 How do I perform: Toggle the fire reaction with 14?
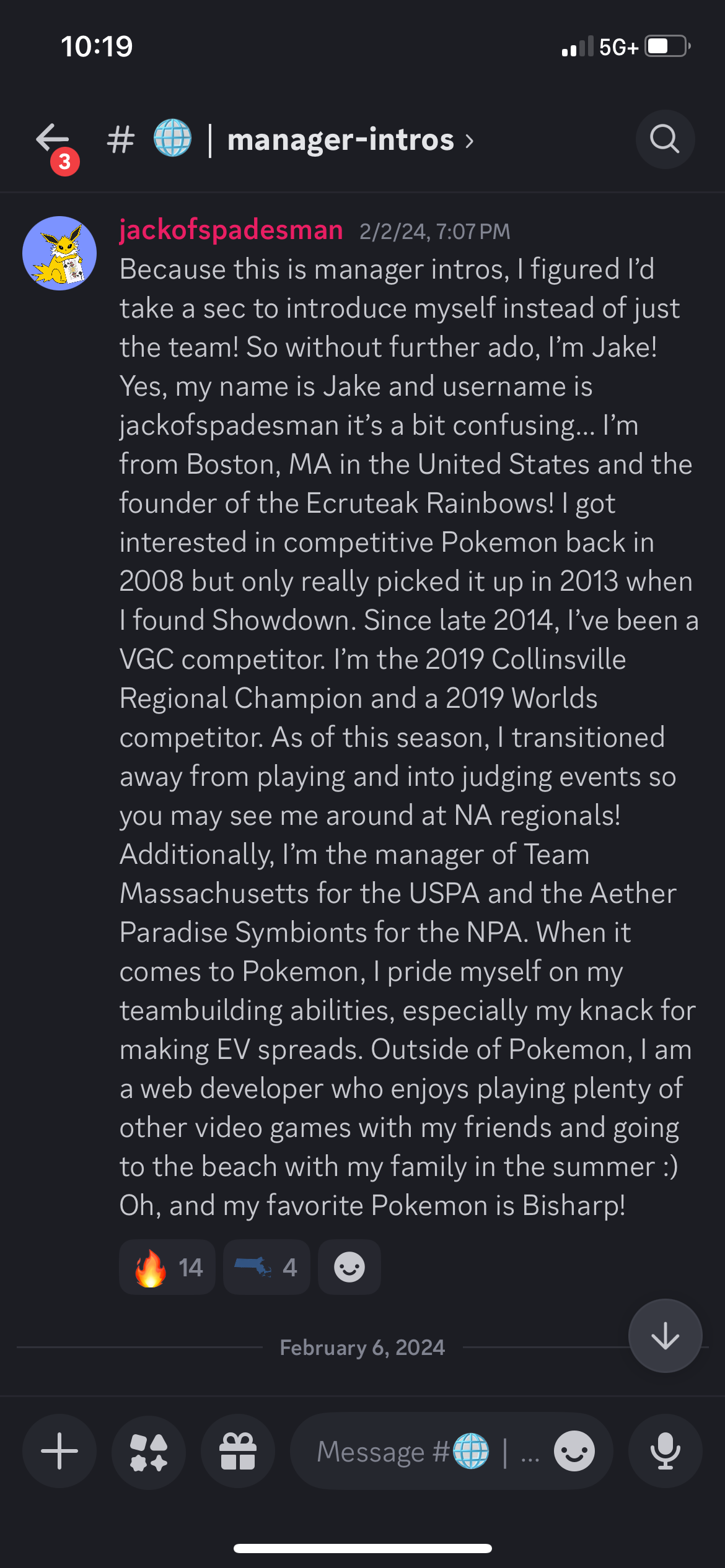tap(167, 1267)
